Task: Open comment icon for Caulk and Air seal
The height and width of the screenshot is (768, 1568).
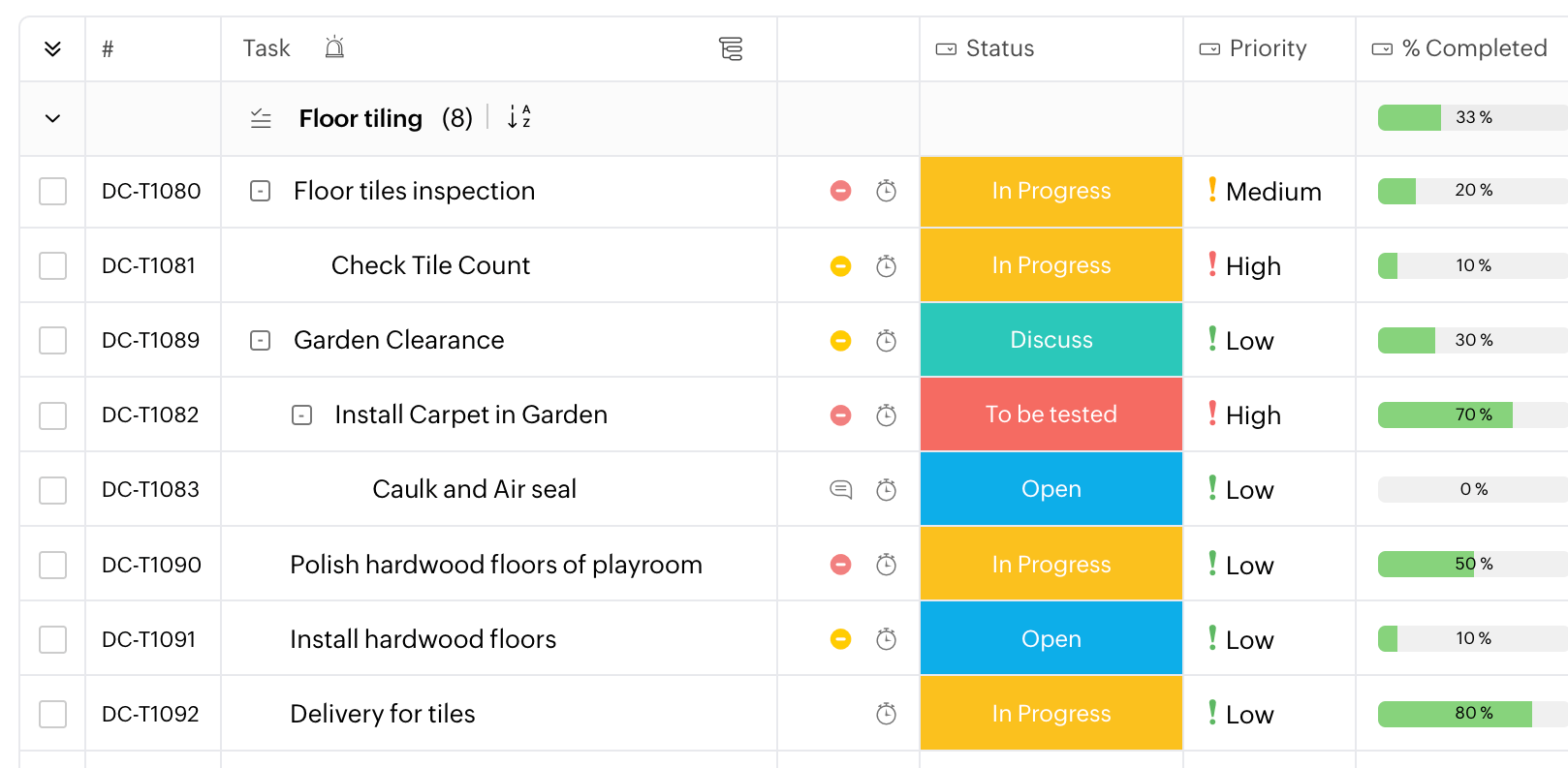Action: tap(840, 489)
